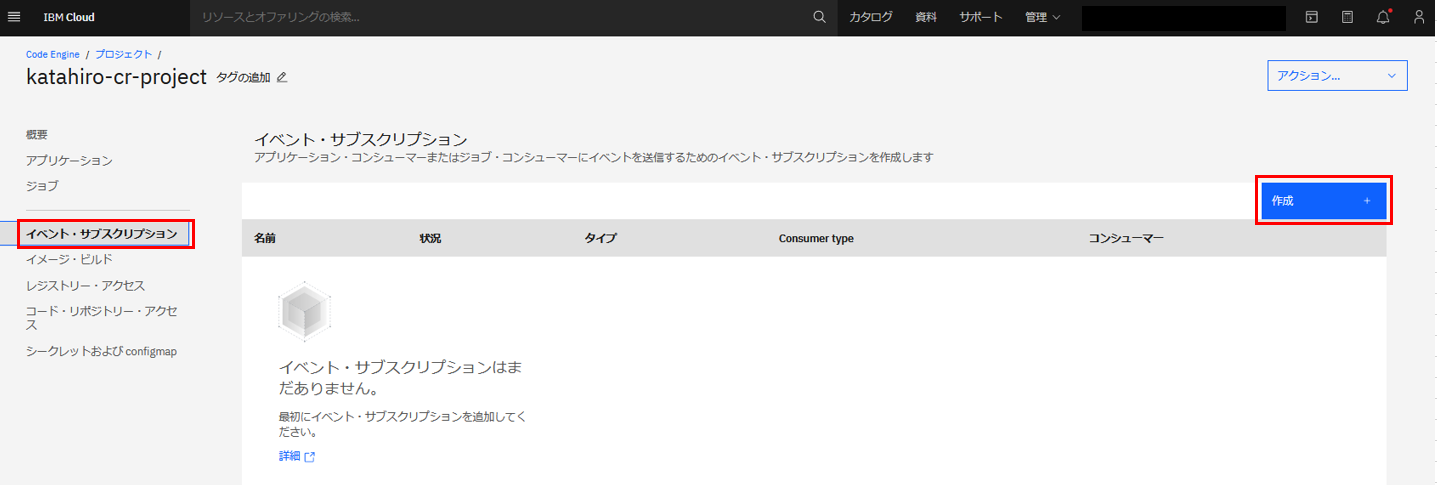
Task: Open the notifications bell
Action: (x=1383, y=17)
